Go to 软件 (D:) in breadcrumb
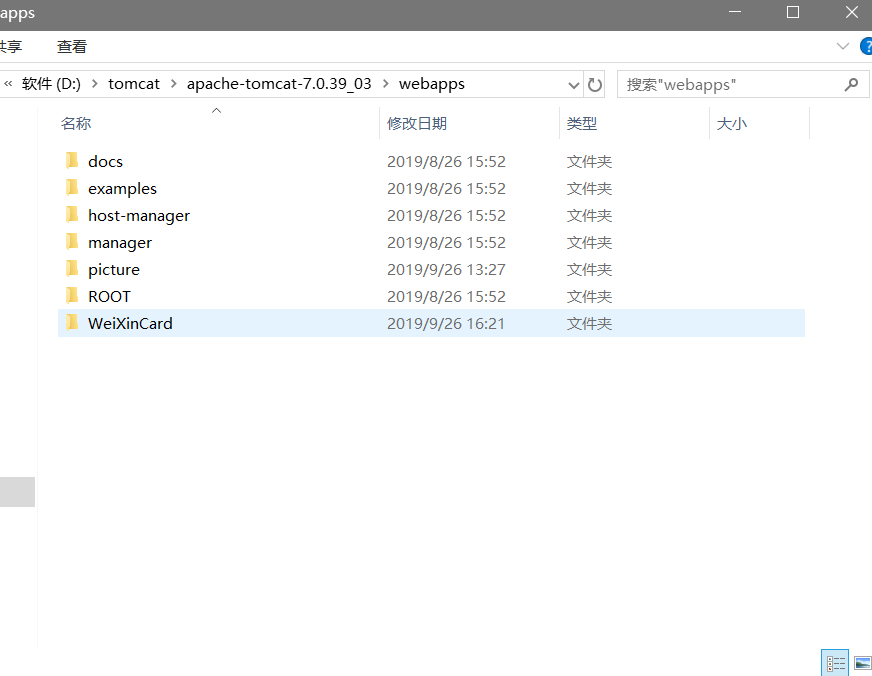Screen dimensions: 872x676 [x=51, y=84]
